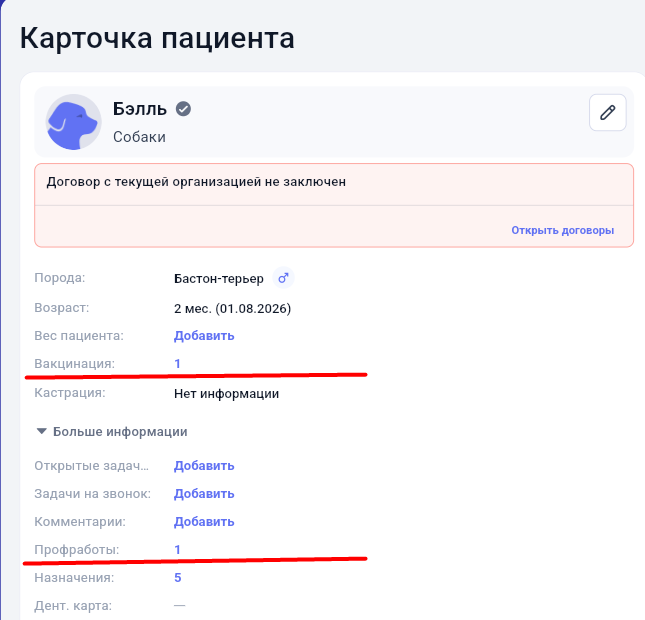Click the species label Собаки
645x620 pixels.
pos(139,137)
